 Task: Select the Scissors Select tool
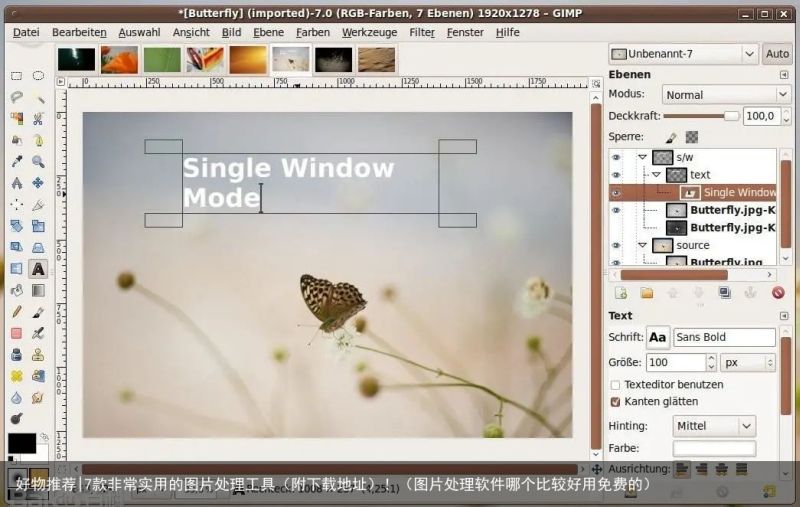38,119
